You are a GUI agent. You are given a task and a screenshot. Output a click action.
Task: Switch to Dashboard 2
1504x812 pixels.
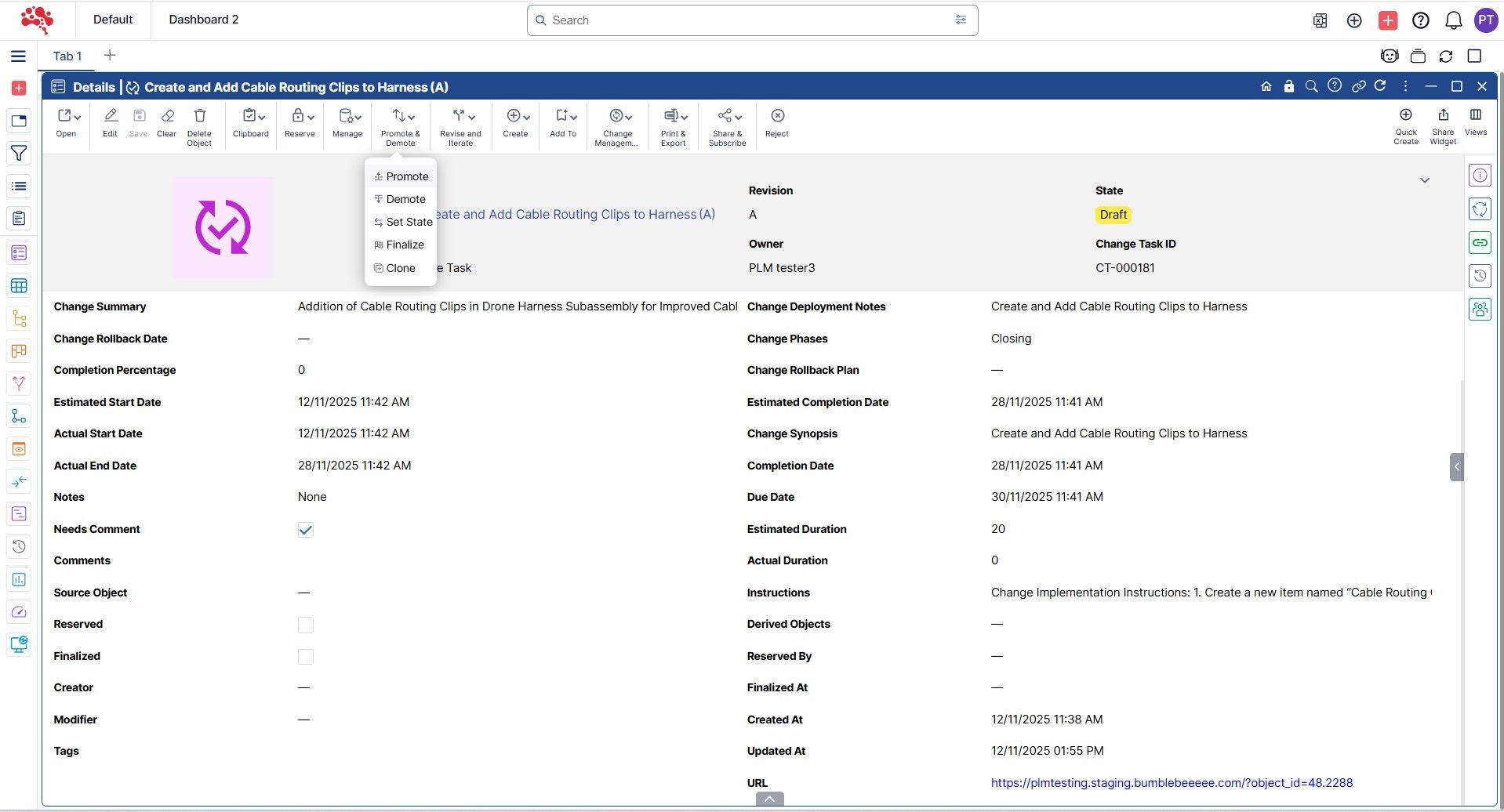(203, 20)
